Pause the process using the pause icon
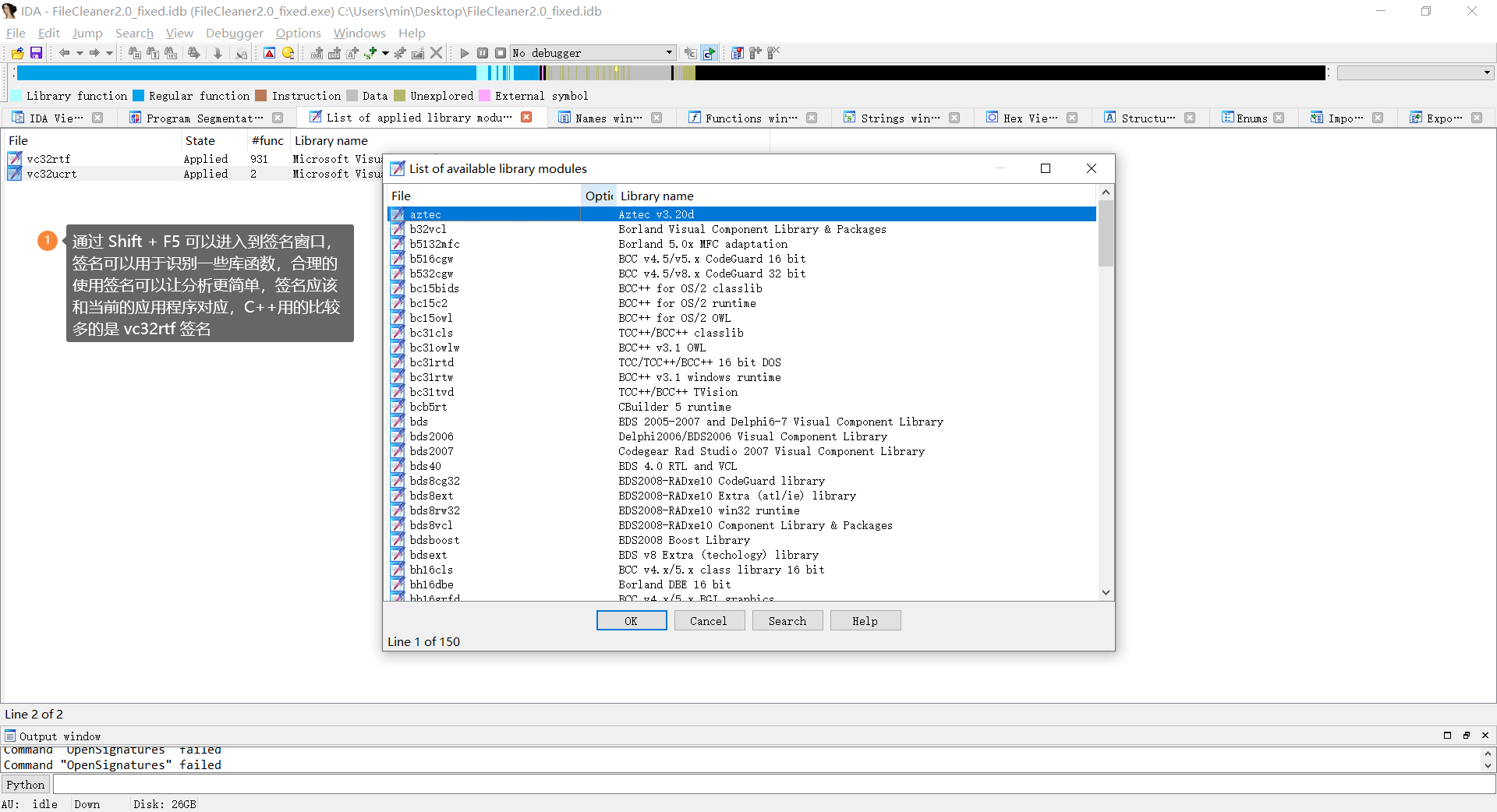This screenshot has height=812, width=1497. [483, 53]
